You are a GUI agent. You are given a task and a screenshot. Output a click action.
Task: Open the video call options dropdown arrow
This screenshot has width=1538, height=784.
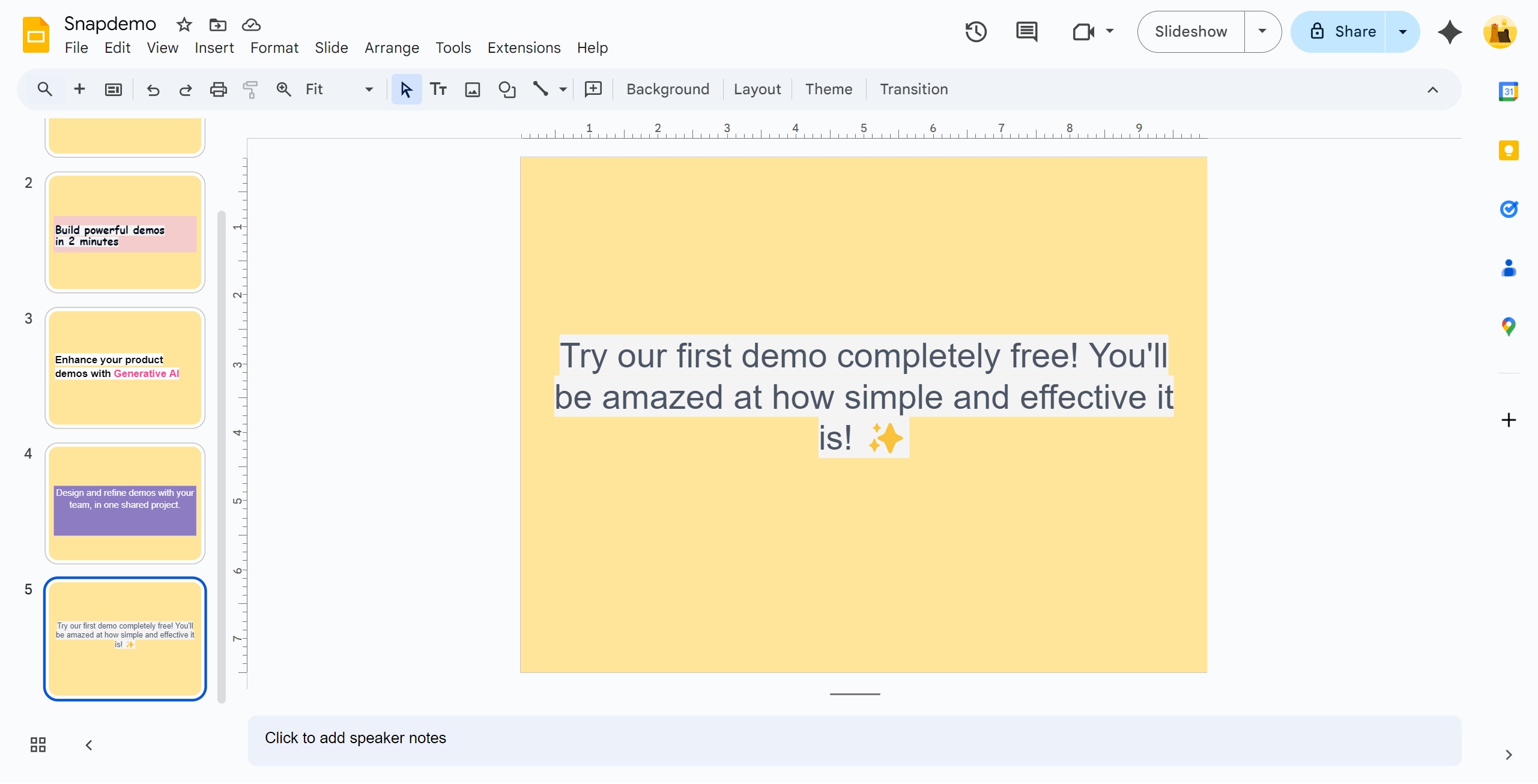point(1110,32)
